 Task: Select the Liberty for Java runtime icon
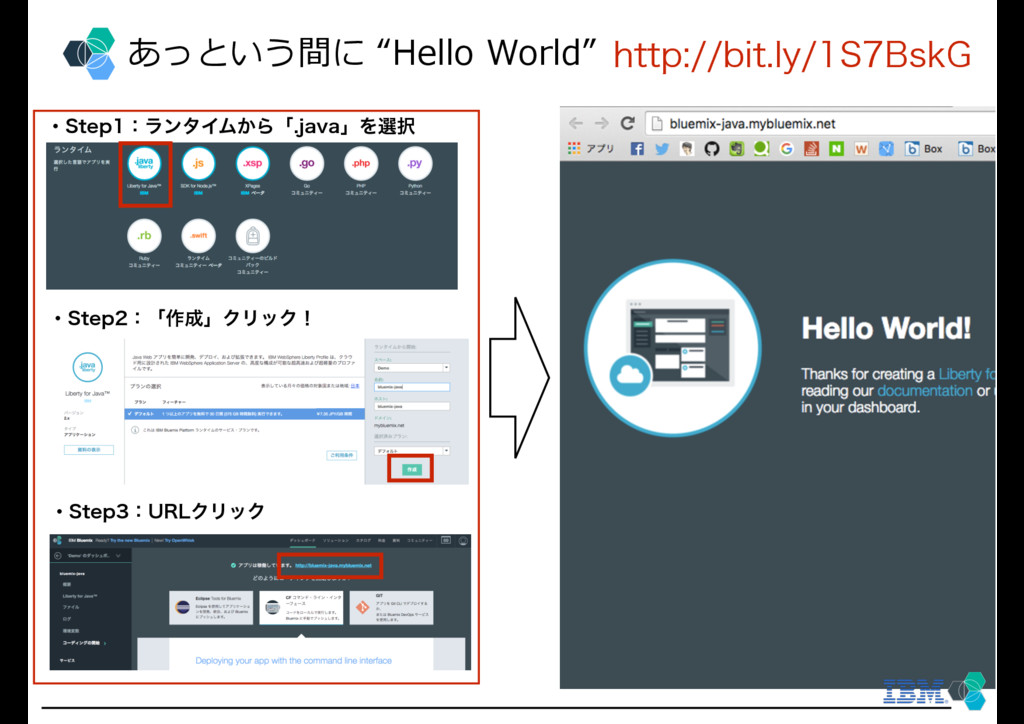coord(144,163)
